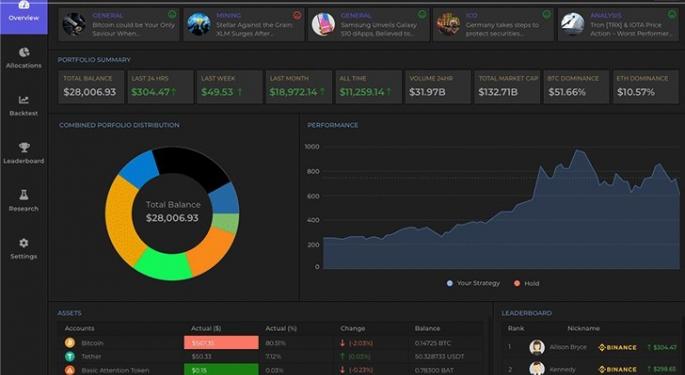Click the Samsung Galaxy news thumbnail
The image size is (685, 375).
pyautogui.click(x=323, y=24)
